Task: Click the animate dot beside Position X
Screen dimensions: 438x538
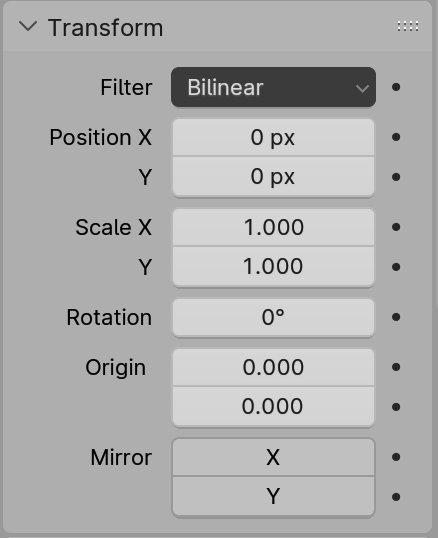Action: pos(396,137)
